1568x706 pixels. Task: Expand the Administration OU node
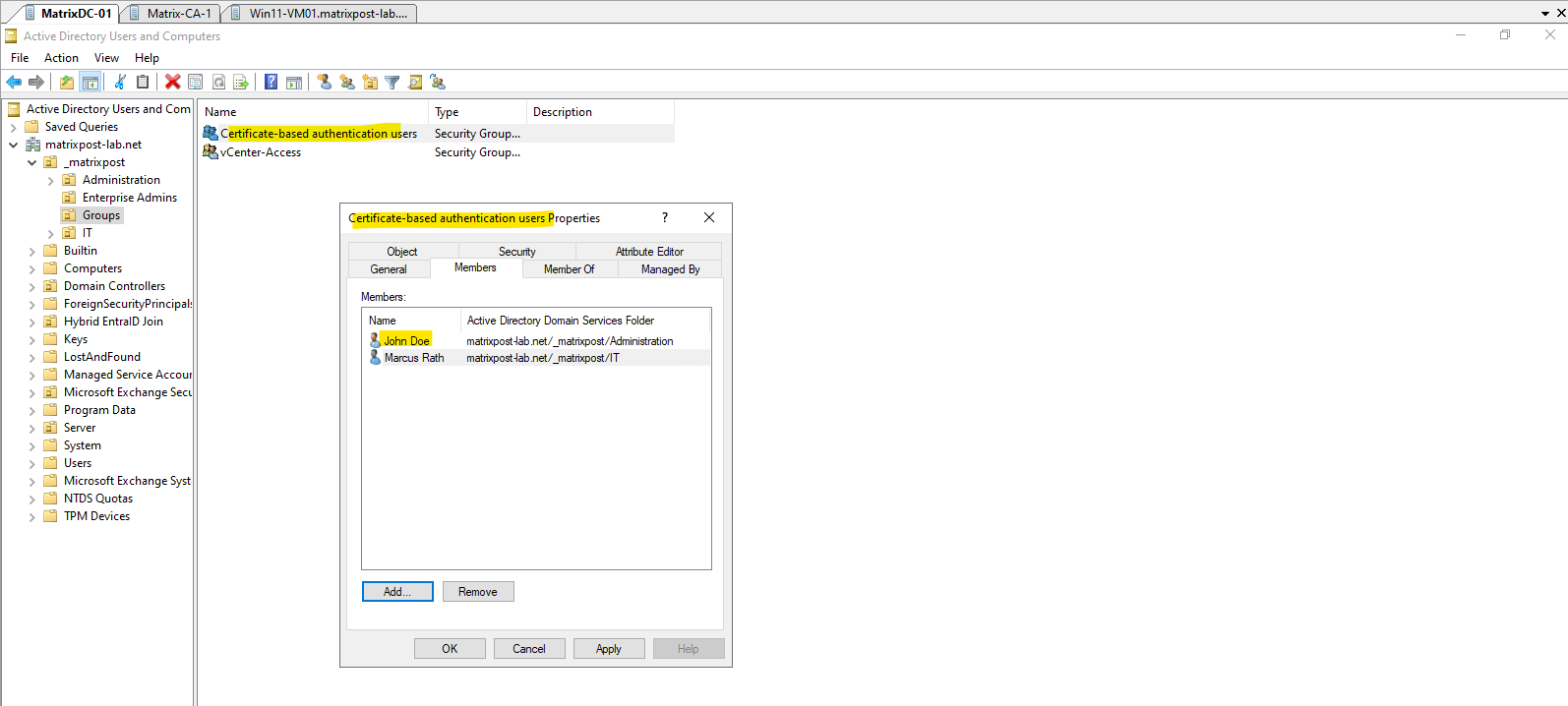[50, 180]
